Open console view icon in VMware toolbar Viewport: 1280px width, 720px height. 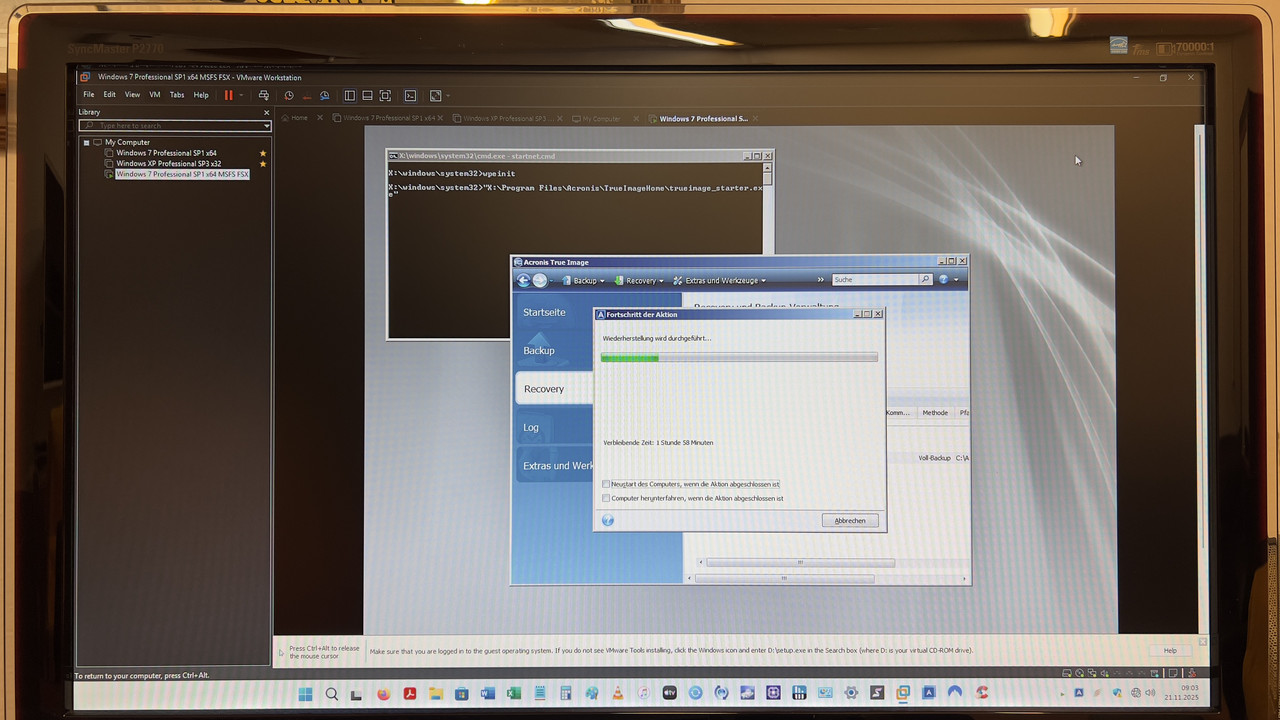[x=410, y=95]
